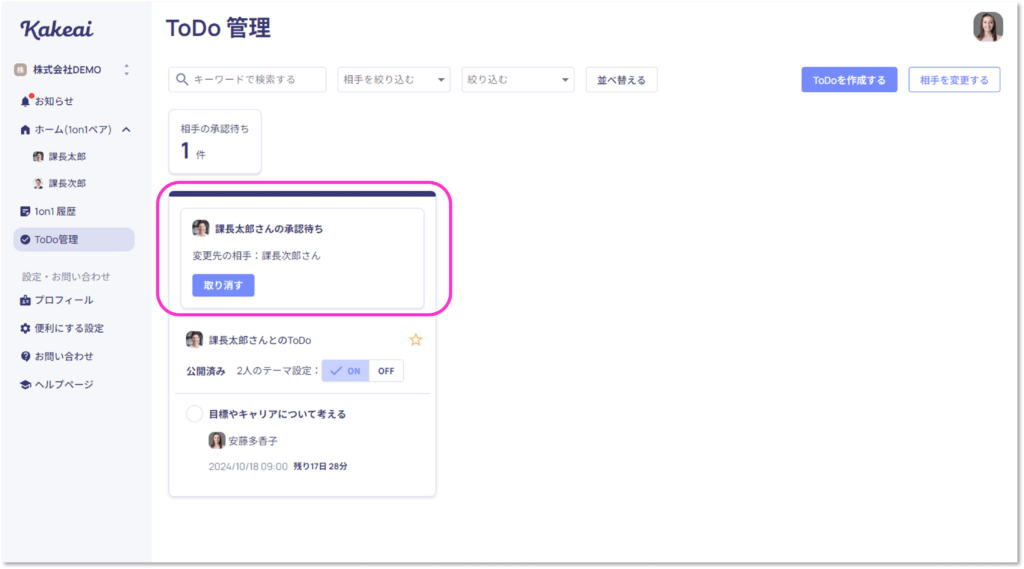Screen dimensions: 1024x569
Task: Click the 1on1 履歴 icon
Action: tap(25, 211)
